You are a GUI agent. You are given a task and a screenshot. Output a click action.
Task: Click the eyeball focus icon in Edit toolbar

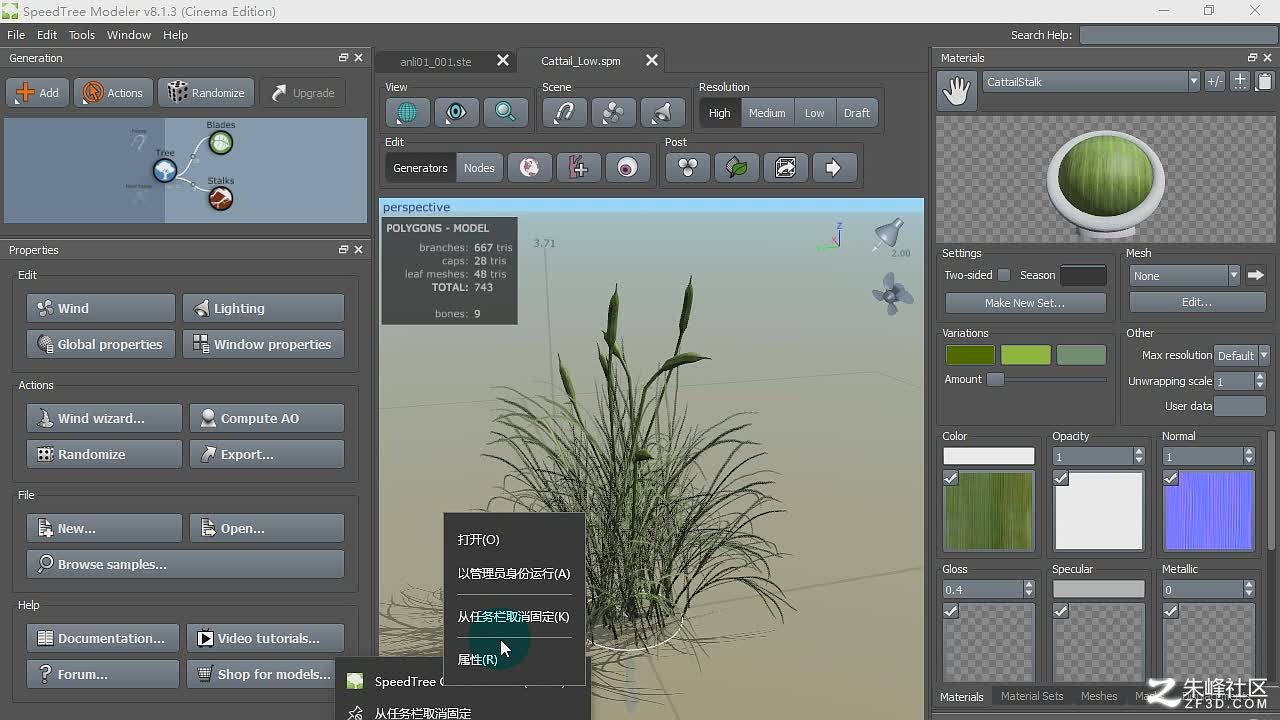click(x=627, y=168)
